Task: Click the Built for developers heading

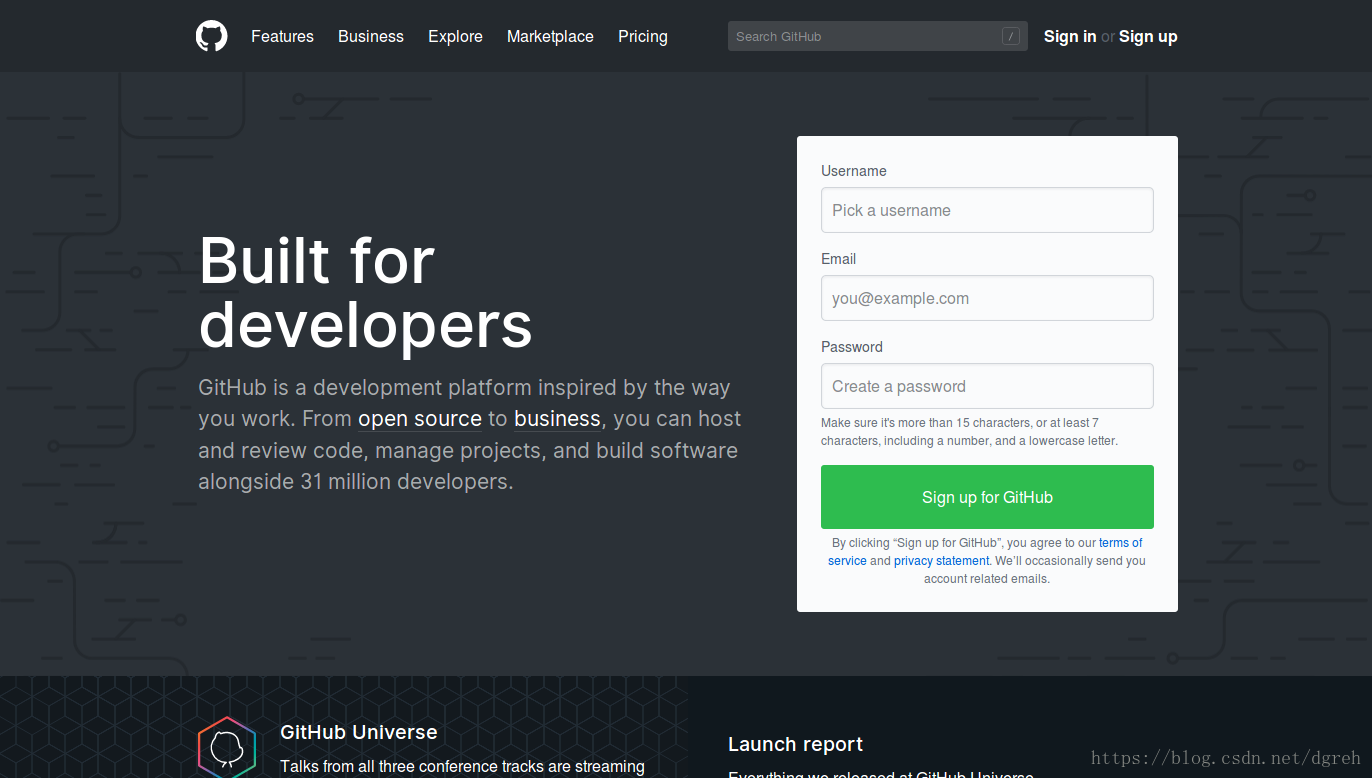Action: [366, 292]
